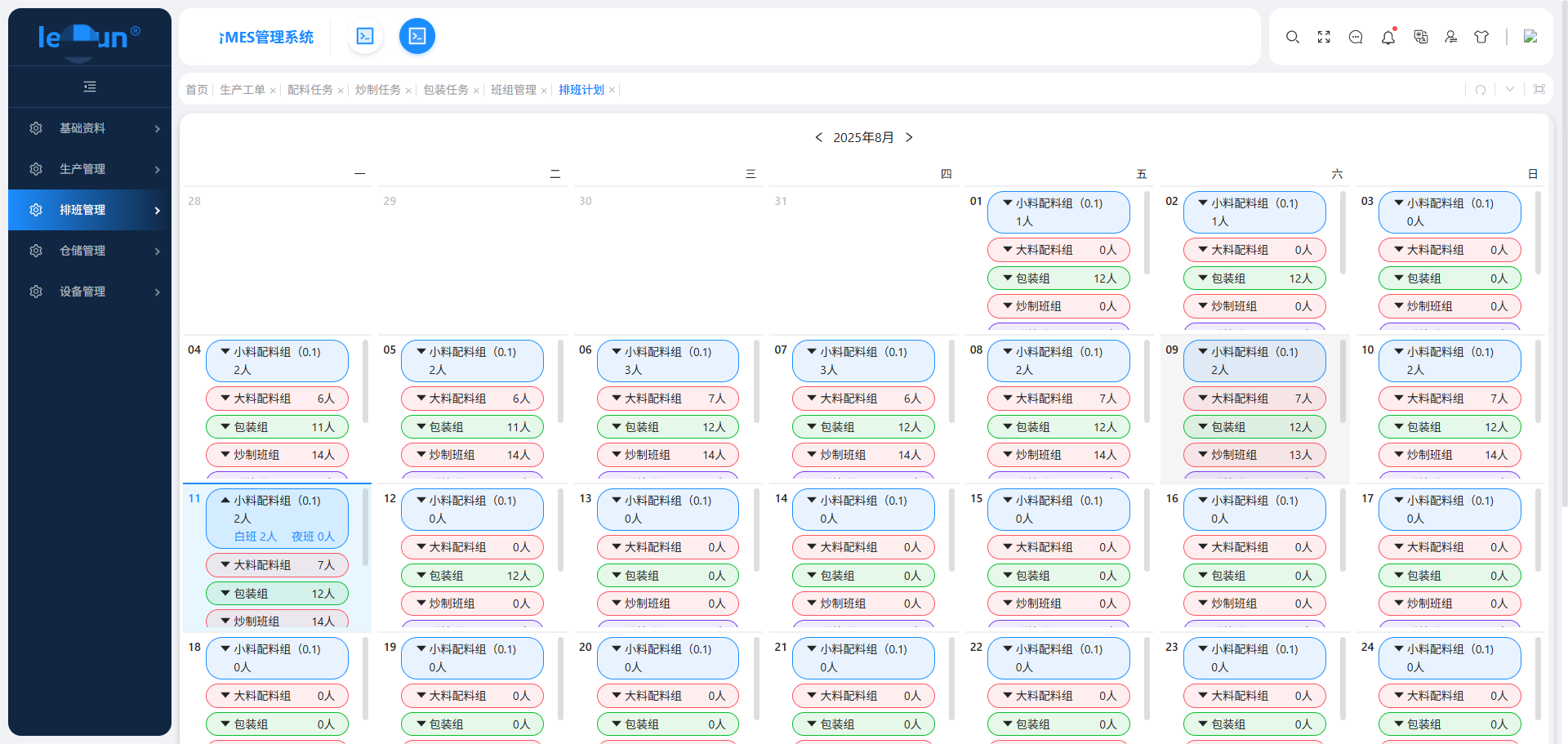Open the tab options dropdown arrow
1568x744 pixels.
[1510, 90]
